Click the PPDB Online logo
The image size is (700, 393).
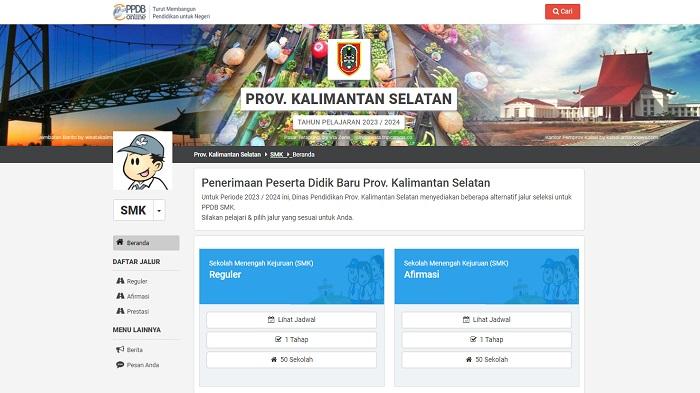pyautogui.click(x=129, y=12)
